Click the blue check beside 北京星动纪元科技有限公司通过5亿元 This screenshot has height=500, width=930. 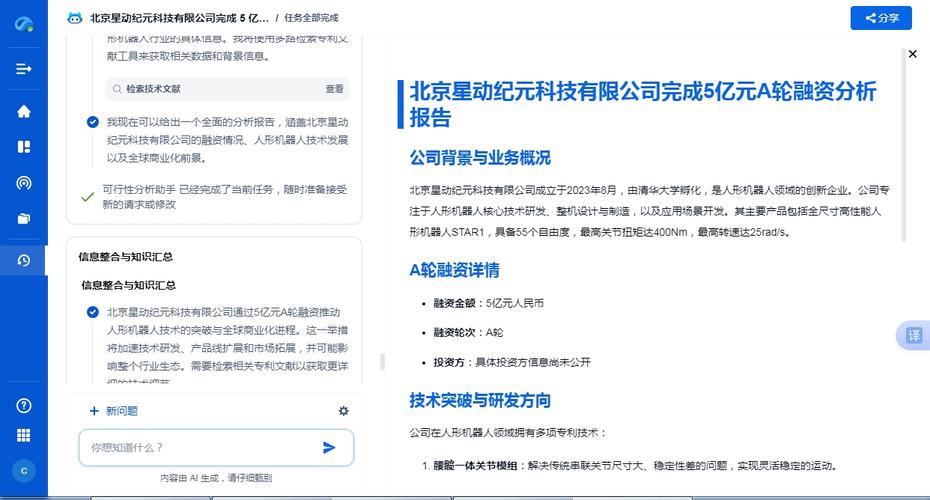(x=93, y=312)
